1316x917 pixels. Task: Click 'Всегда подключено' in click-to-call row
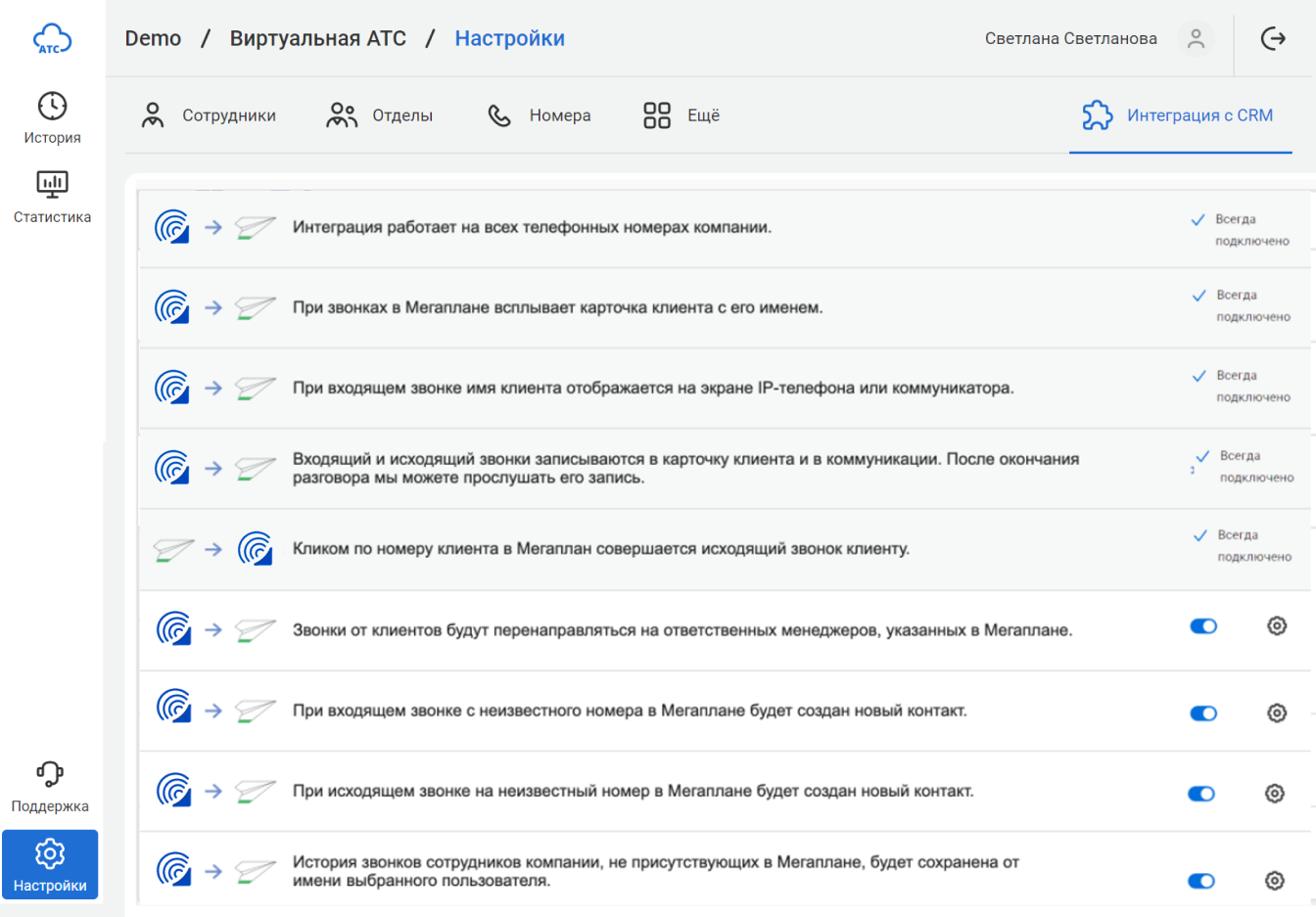(x=1254, y=546)
